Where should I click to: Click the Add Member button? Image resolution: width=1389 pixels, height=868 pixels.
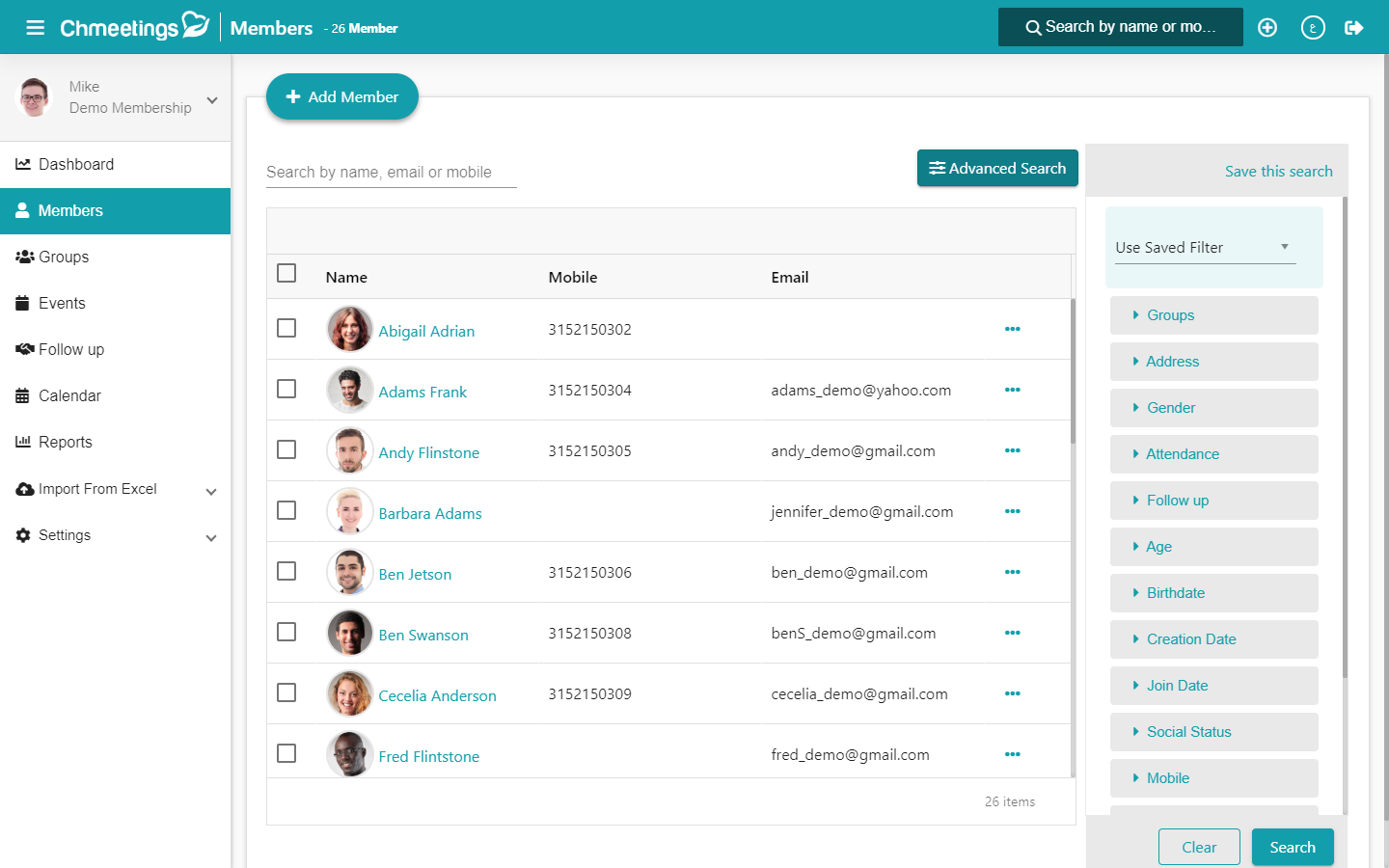[x=342, y=96]
